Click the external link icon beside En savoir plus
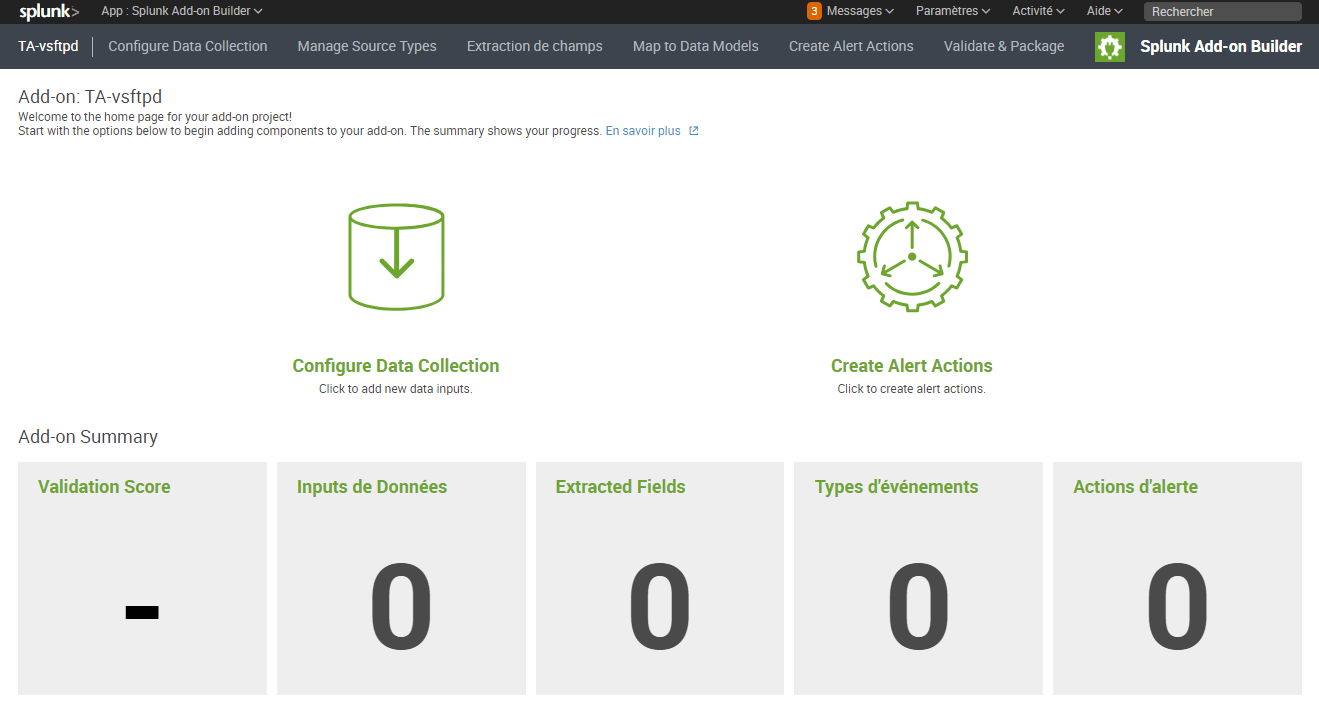The image size is (1319, 708). click(695, 130)
